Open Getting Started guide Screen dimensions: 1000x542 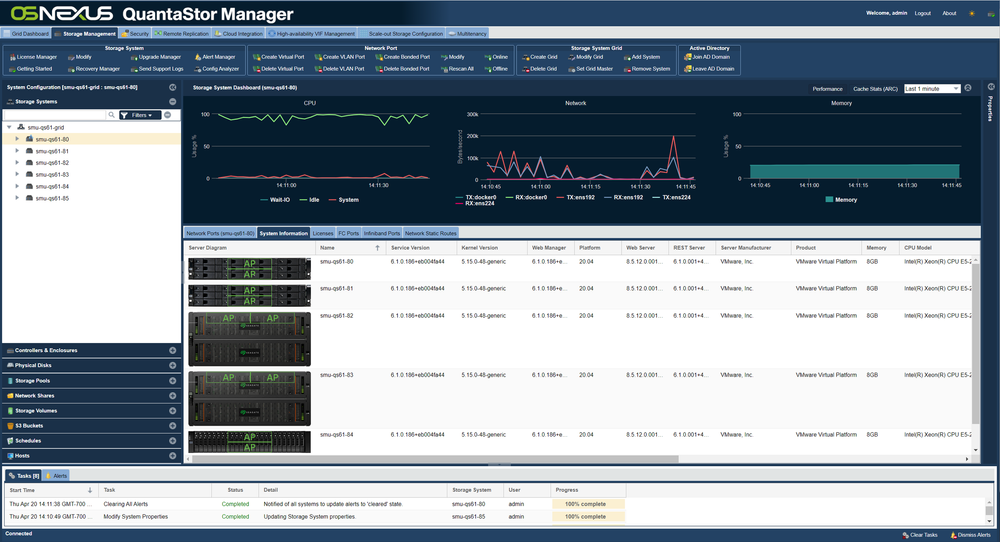[x=31, y=69]
